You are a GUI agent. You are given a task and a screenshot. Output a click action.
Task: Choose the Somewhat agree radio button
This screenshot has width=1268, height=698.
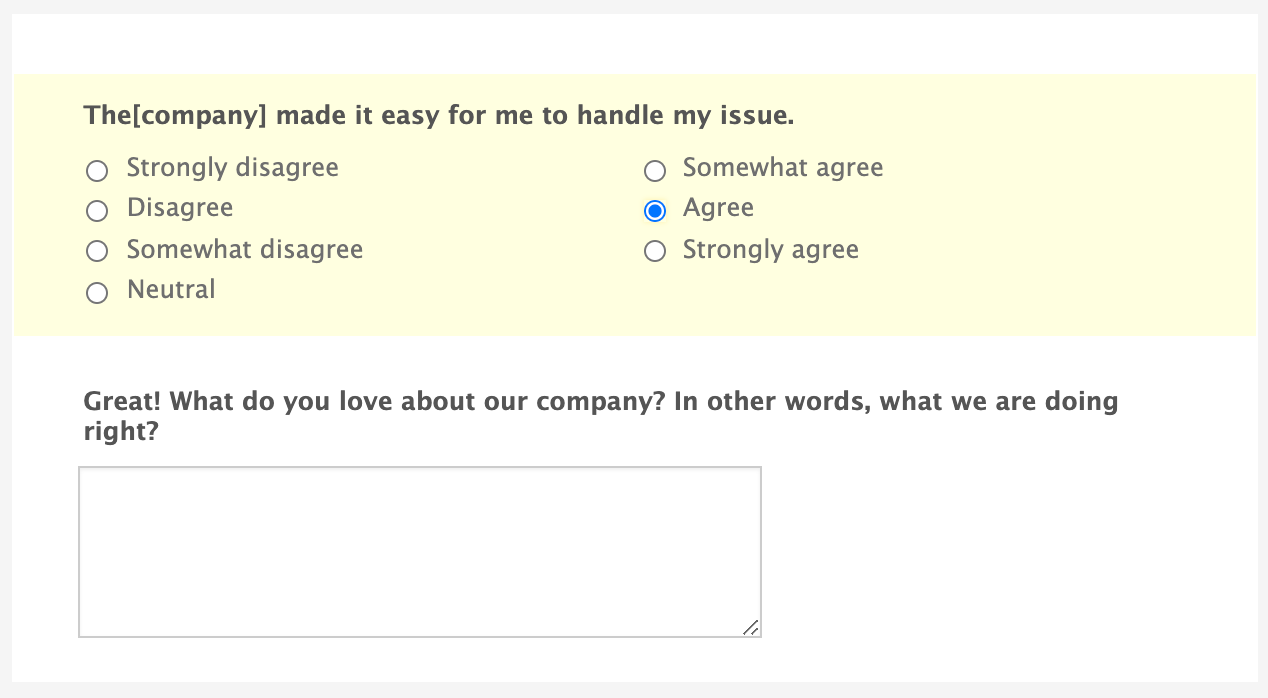[655, 171]
